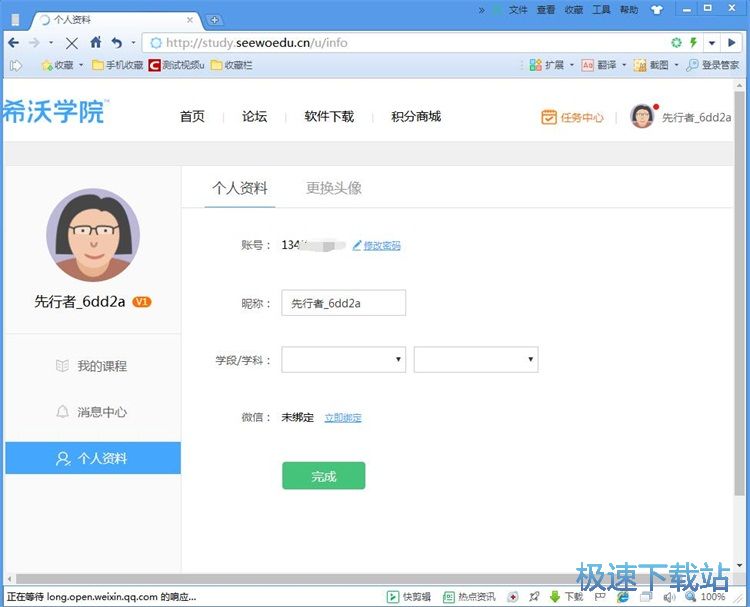Stop page loading with X icon

tap(71, 43)
